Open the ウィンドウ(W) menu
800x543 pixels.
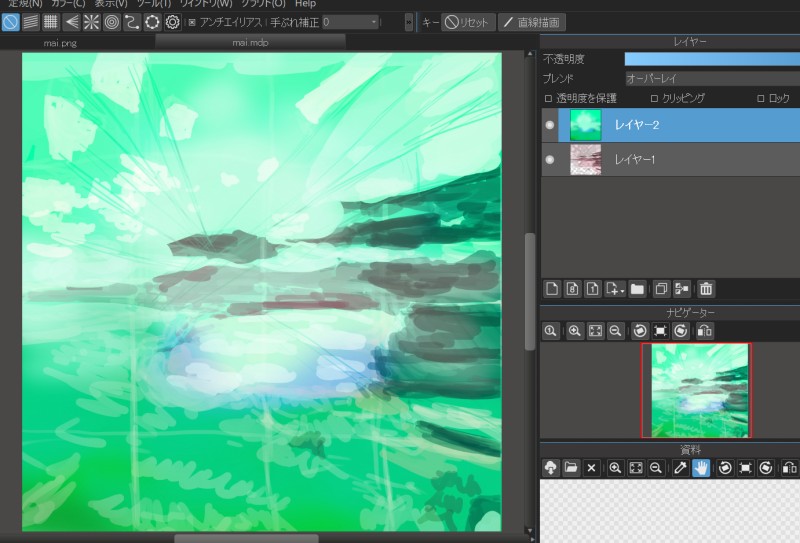point(206,4)
